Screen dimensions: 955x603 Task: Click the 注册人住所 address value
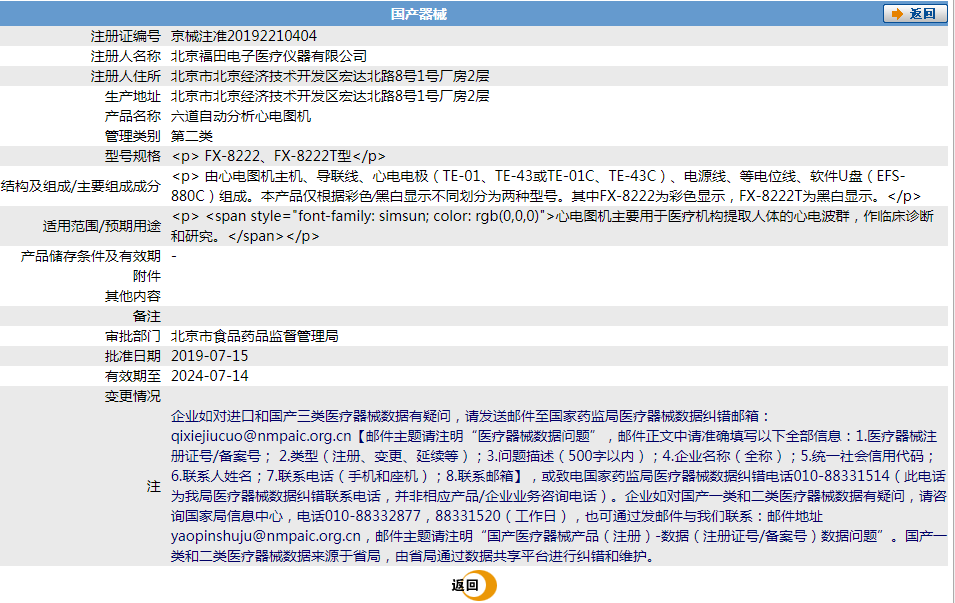[x=330, y=76]
